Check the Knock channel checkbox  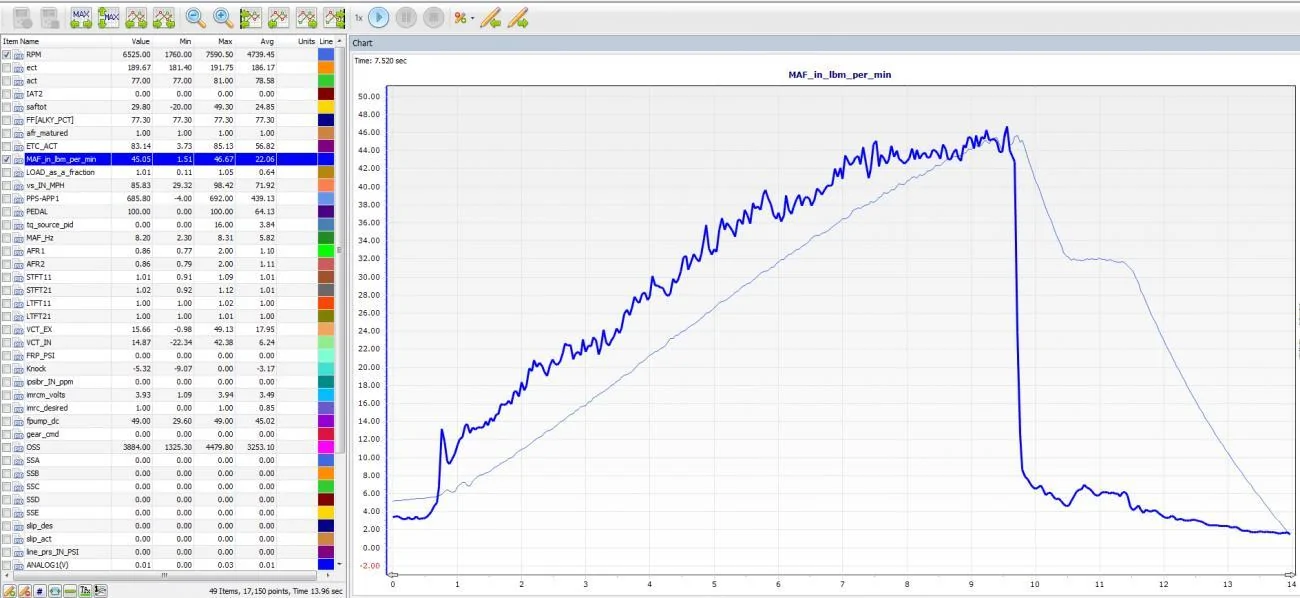point(7,368)
